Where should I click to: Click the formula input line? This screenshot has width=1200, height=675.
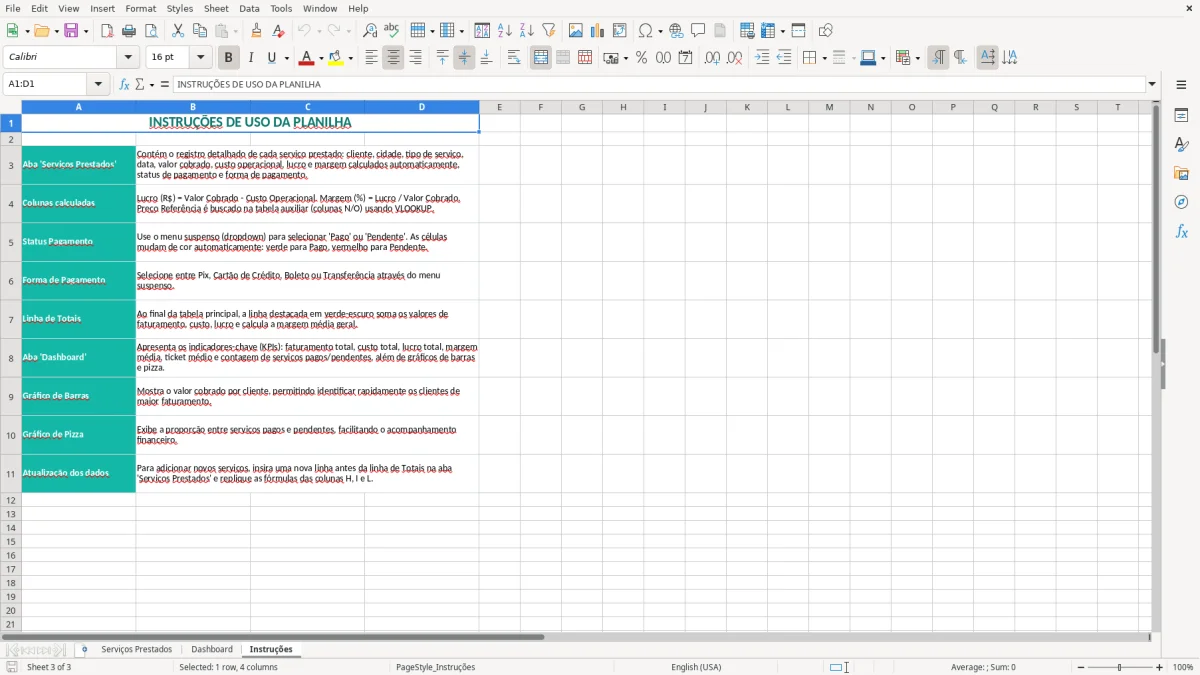point(659,84)
